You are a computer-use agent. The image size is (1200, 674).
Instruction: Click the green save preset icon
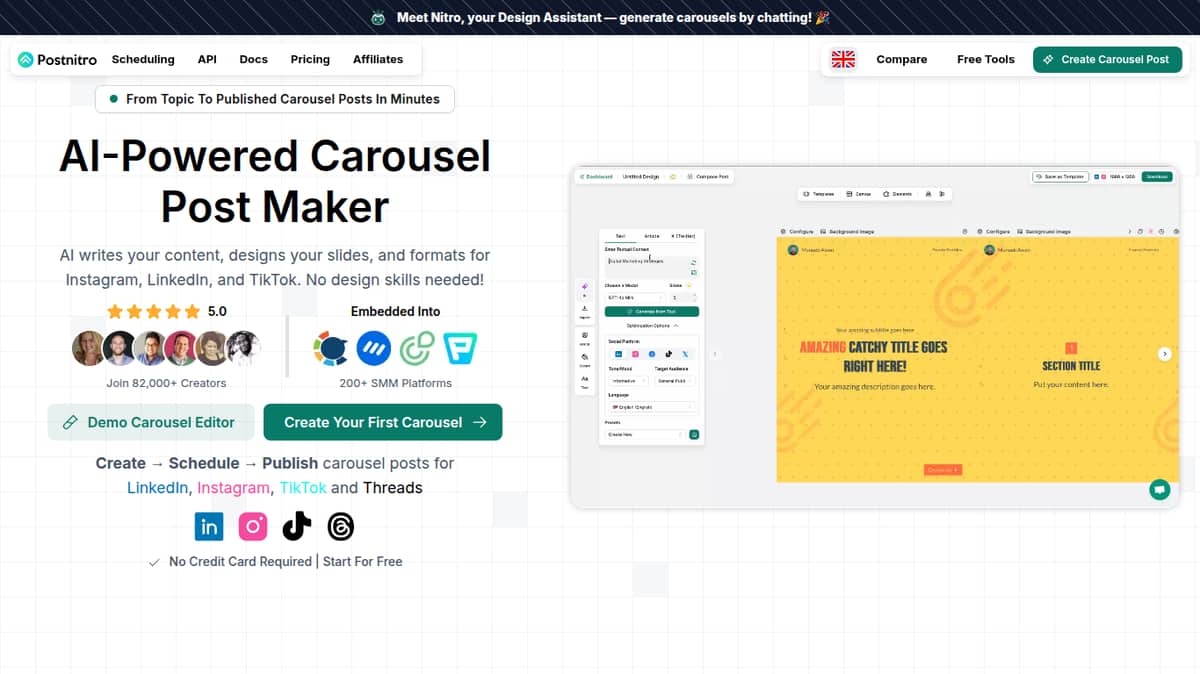coord(694,435)
